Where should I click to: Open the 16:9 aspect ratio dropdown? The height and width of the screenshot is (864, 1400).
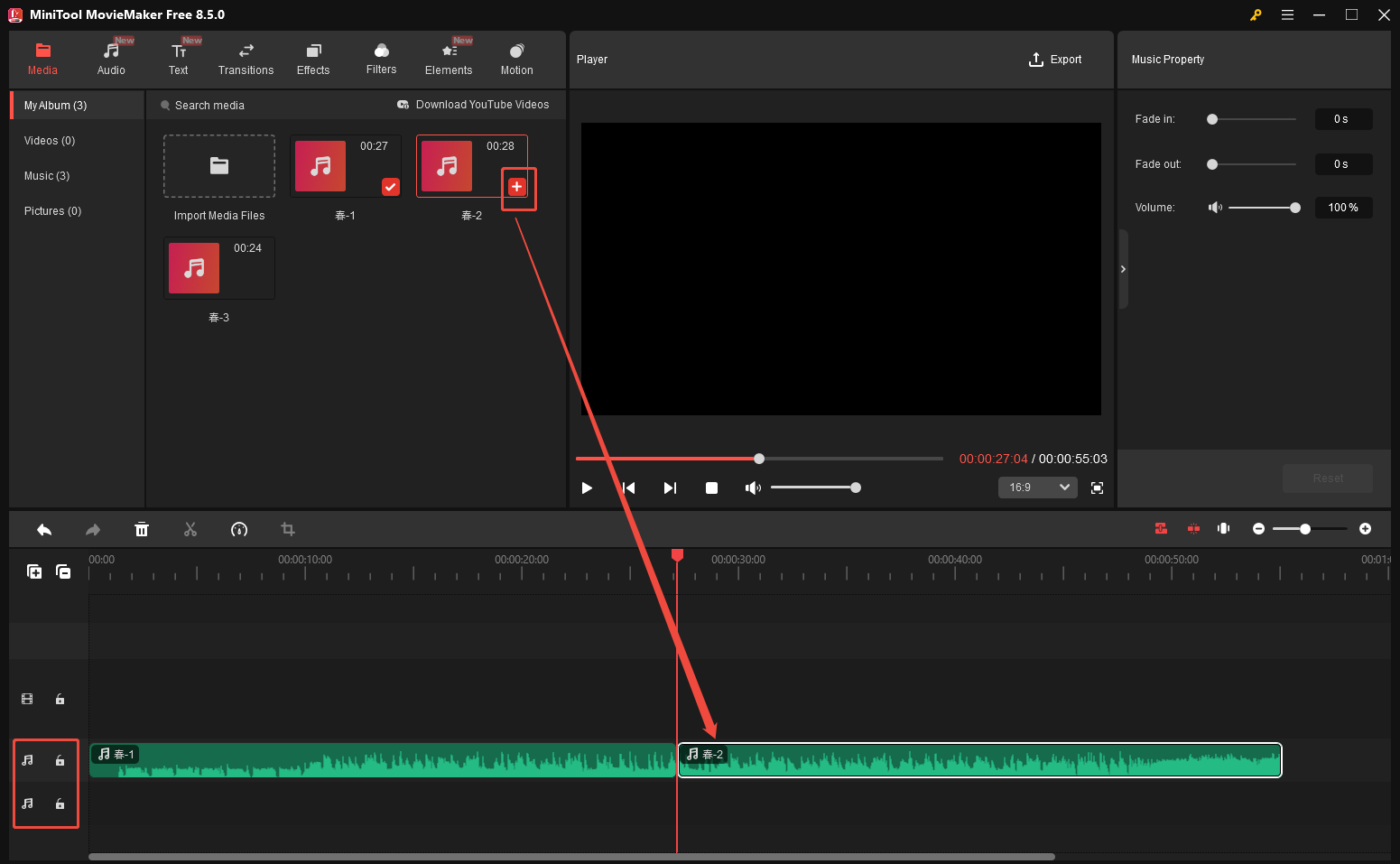tap(1037, 487)
